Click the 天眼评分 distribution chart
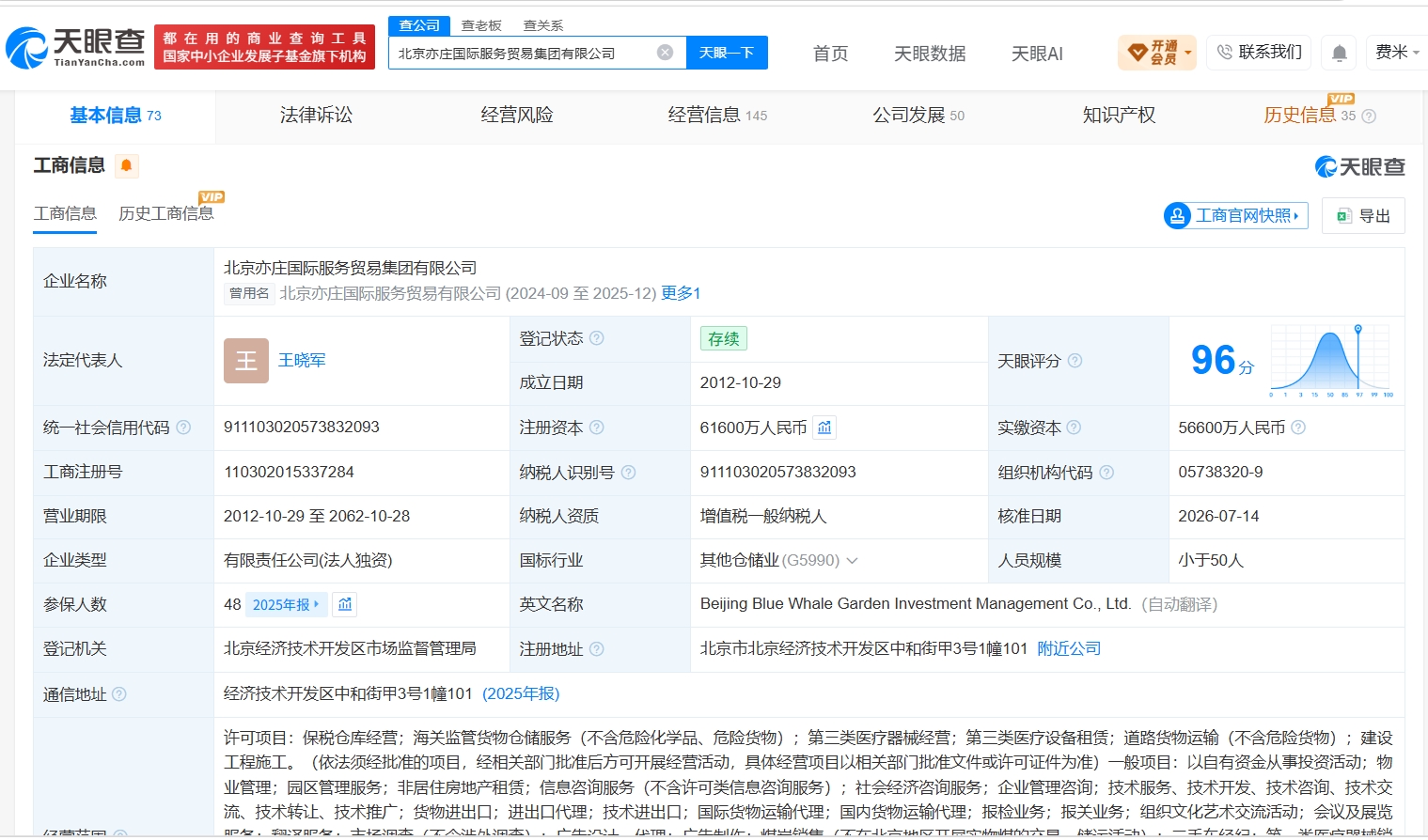This screenshot has height=840, width=1428. pos(1331,361)
